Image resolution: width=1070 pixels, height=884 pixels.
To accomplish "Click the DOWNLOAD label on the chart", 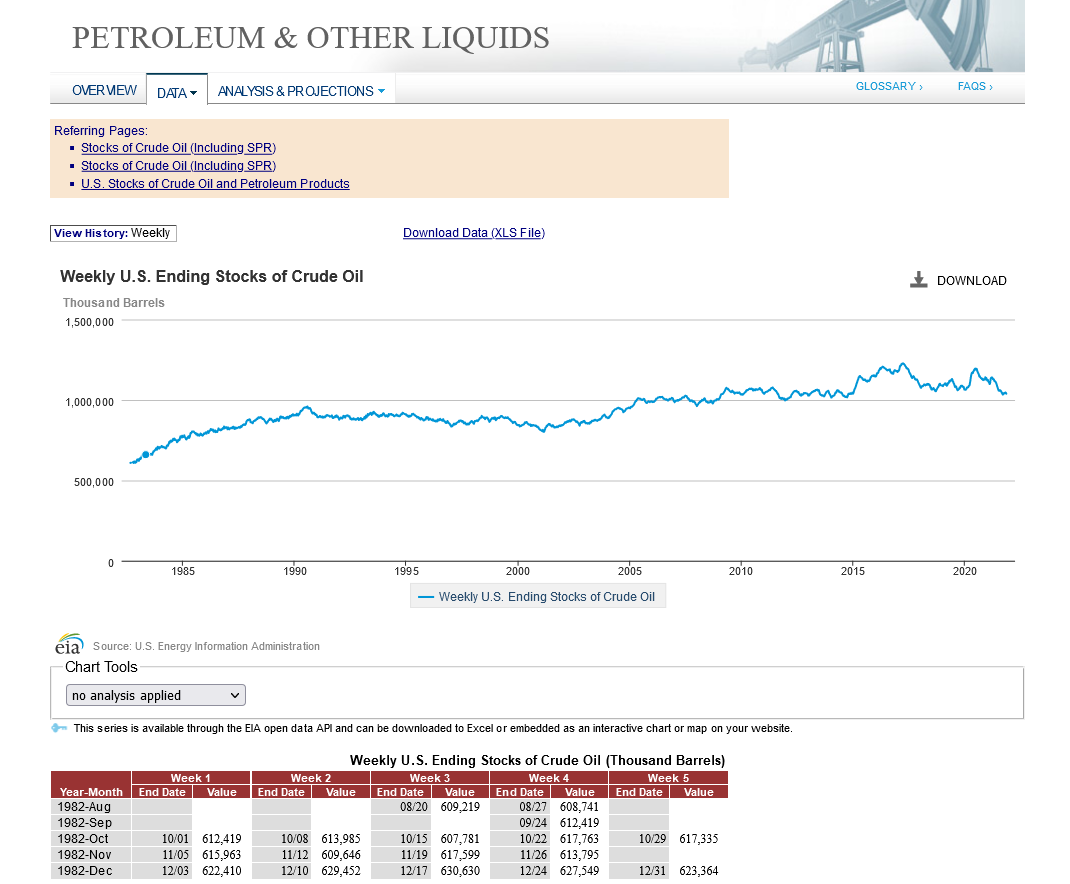I will point(971,281).
